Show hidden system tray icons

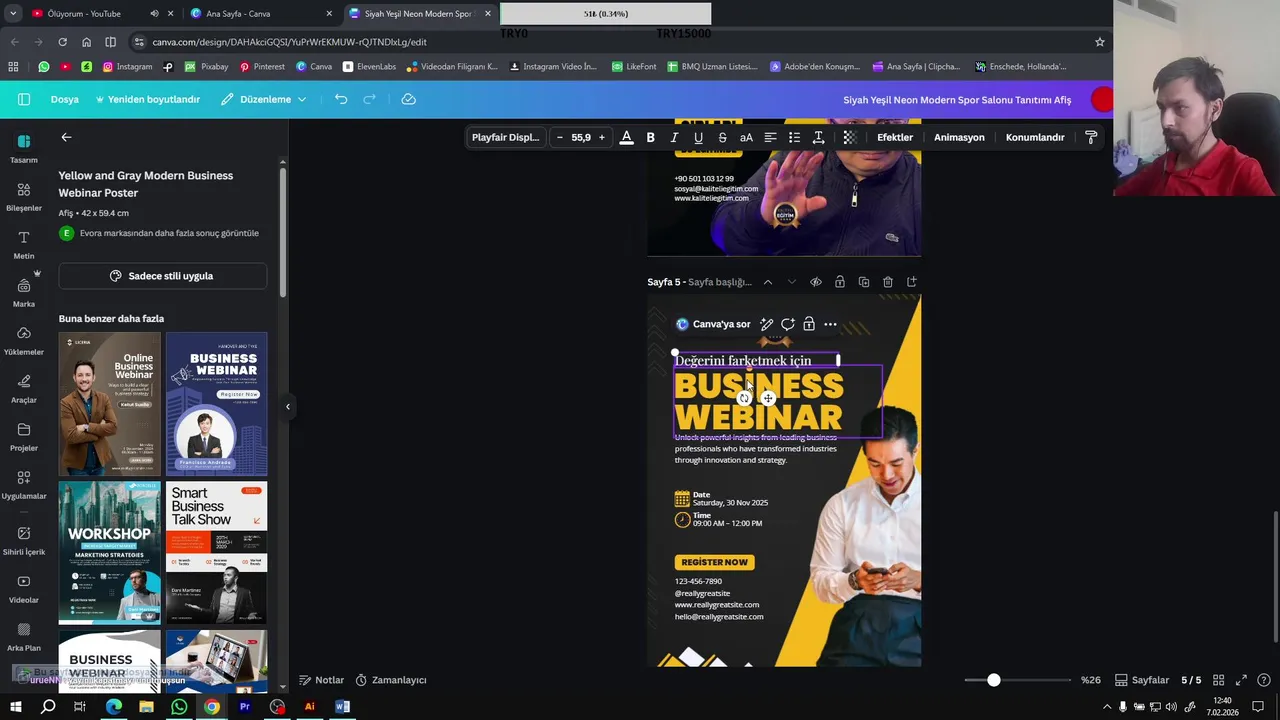point(1106,707)
